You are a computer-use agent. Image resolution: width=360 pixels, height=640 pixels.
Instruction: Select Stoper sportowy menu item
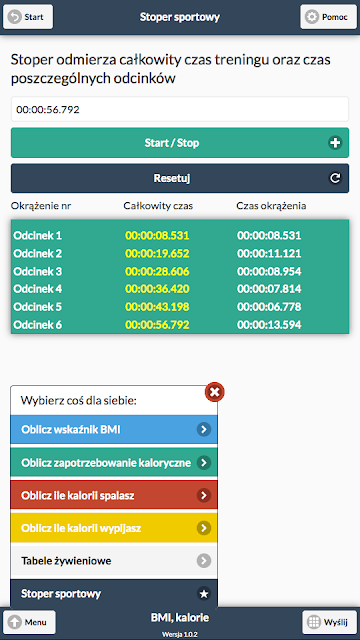pos(114,593)
